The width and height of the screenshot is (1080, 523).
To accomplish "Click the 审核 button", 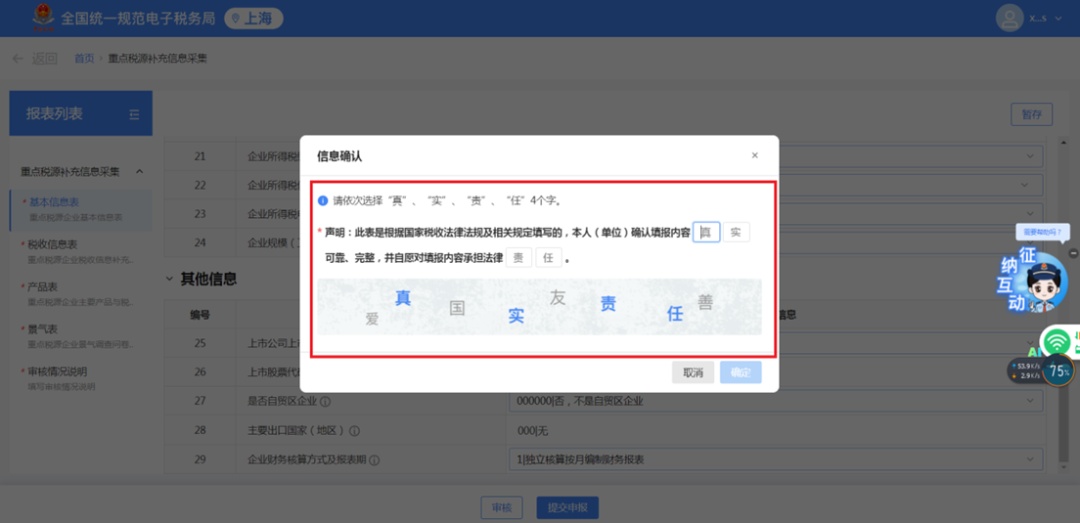I will tap(501, 508).
